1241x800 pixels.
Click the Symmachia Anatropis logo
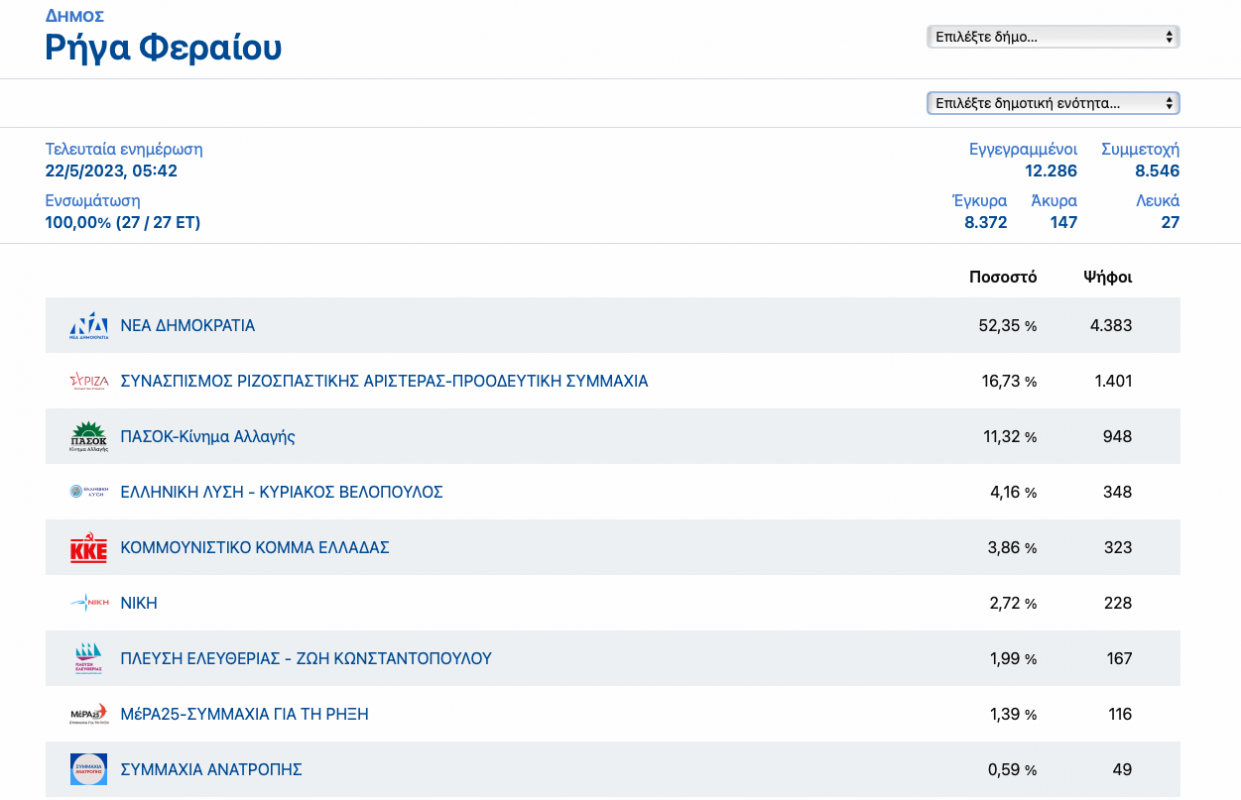(89, 769)
